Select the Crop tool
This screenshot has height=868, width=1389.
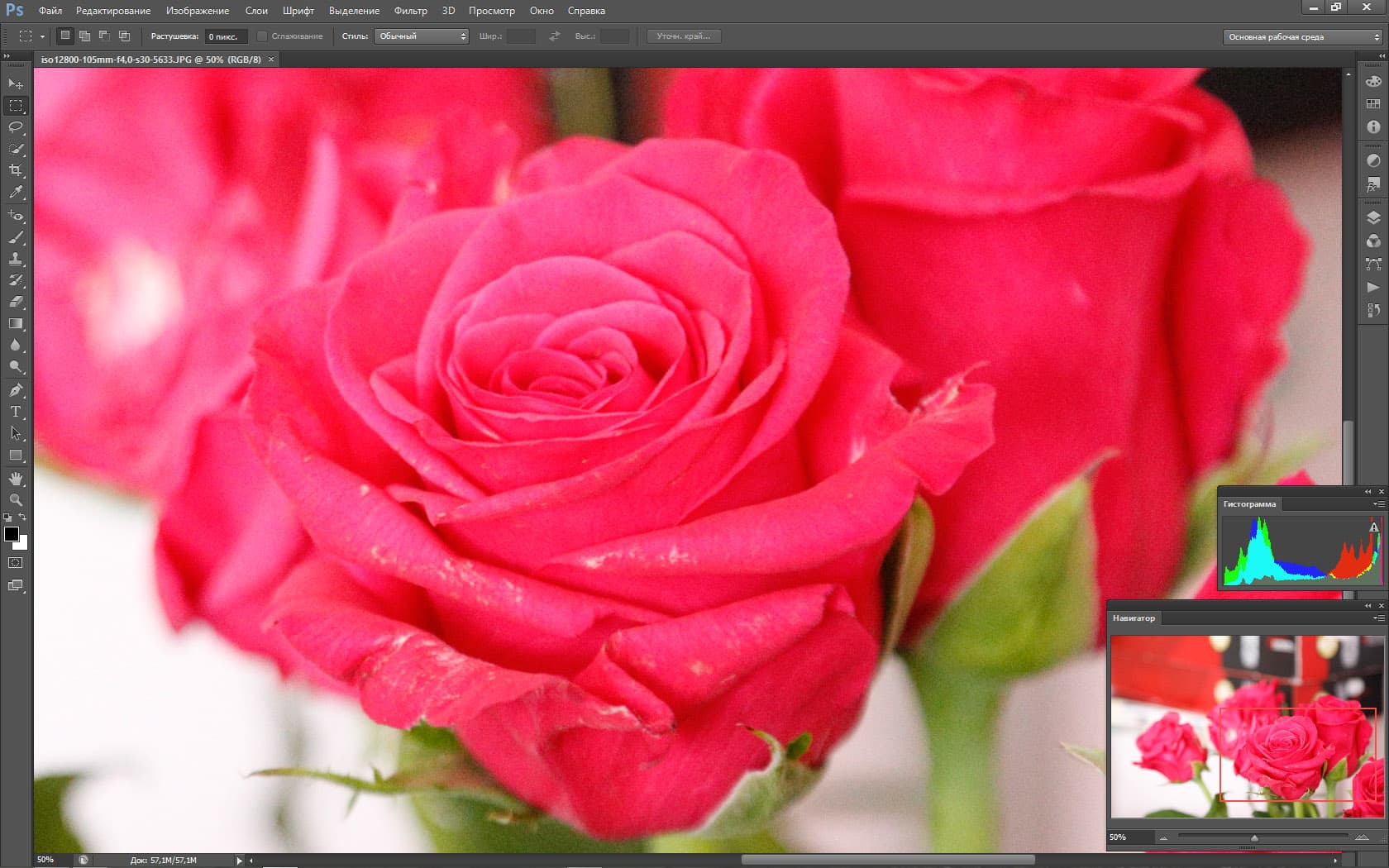pos(16,170)
